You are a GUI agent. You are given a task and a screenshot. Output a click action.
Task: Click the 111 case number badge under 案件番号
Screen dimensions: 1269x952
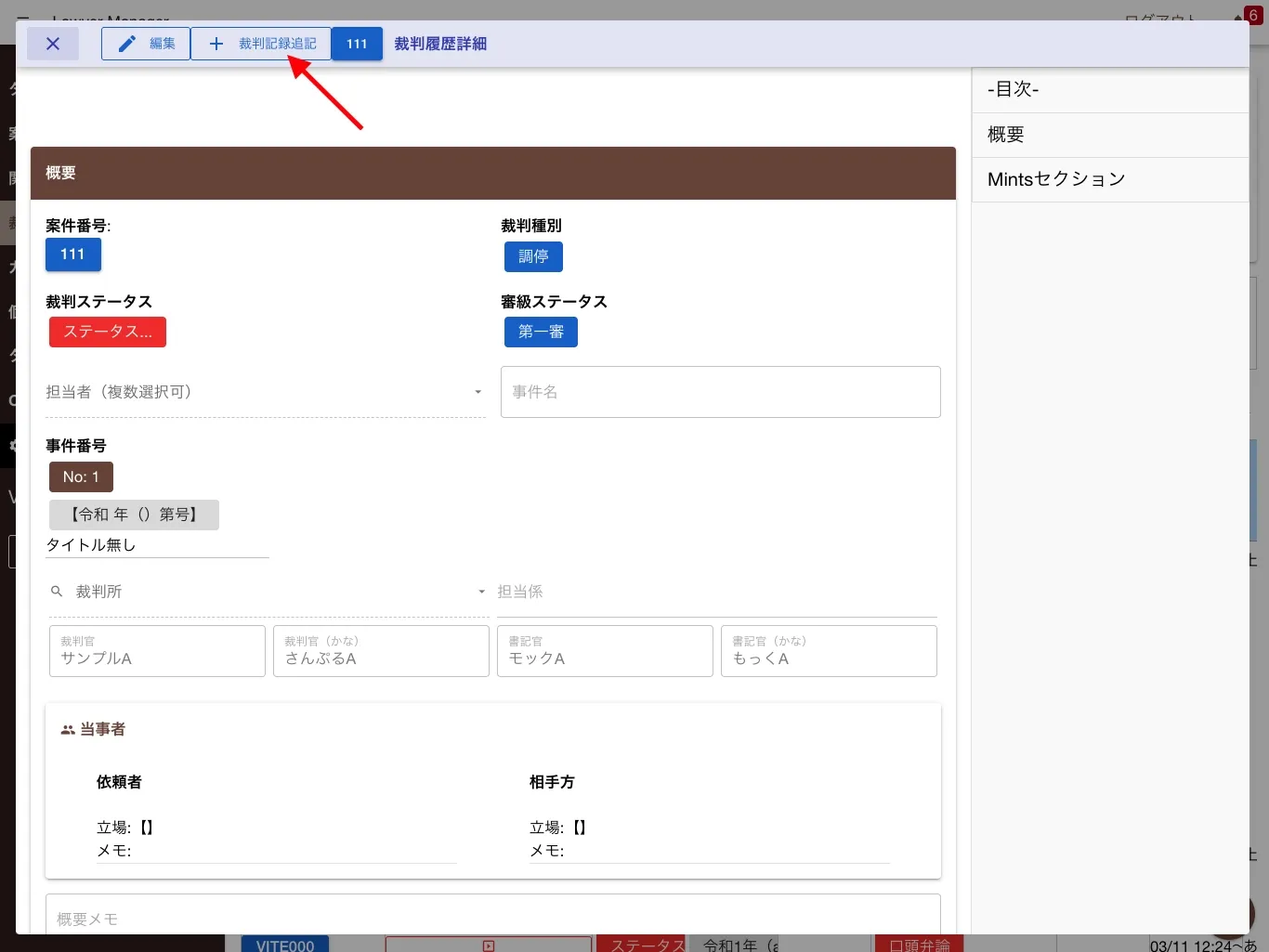click(72, 254)
